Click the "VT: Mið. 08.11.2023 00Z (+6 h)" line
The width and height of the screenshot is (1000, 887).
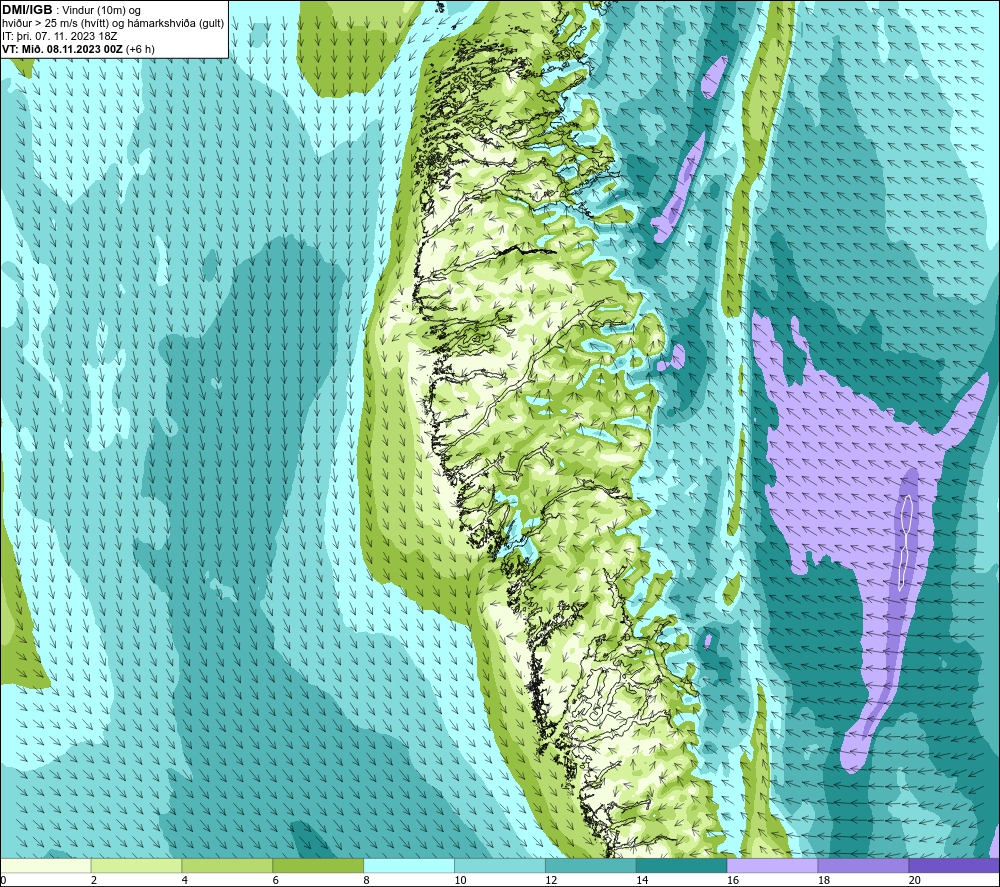pos(78,49)
